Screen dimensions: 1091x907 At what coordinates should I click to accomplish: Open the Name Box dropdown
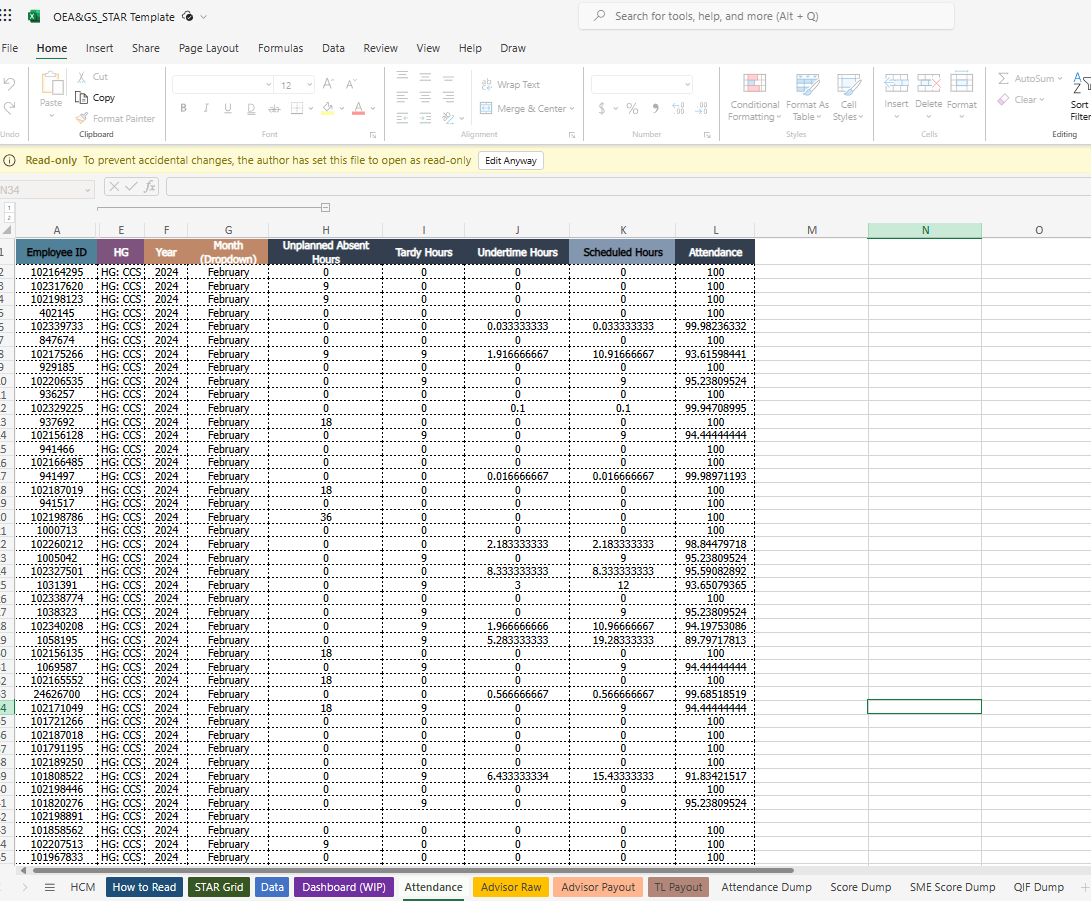point(88,189)
